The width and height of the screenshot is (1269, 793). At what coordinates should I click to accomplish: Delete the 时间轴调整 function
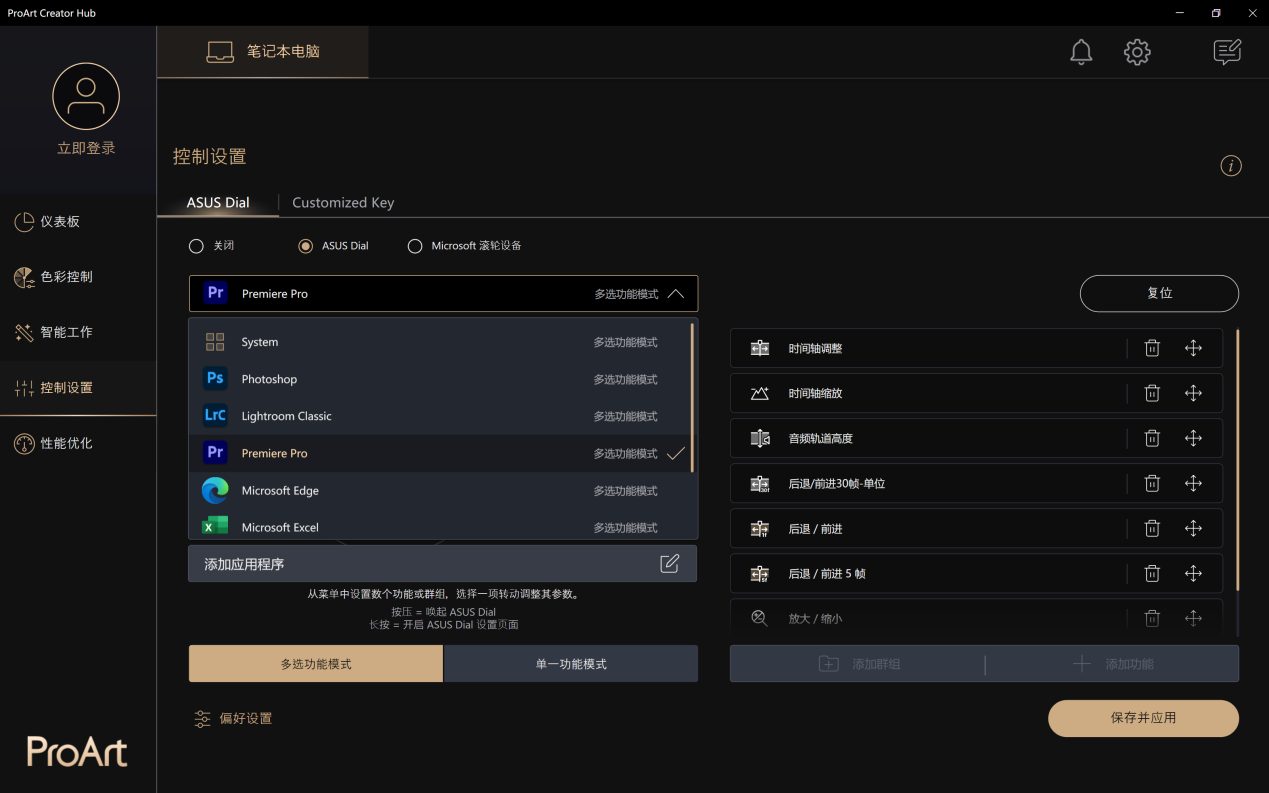1152,348
